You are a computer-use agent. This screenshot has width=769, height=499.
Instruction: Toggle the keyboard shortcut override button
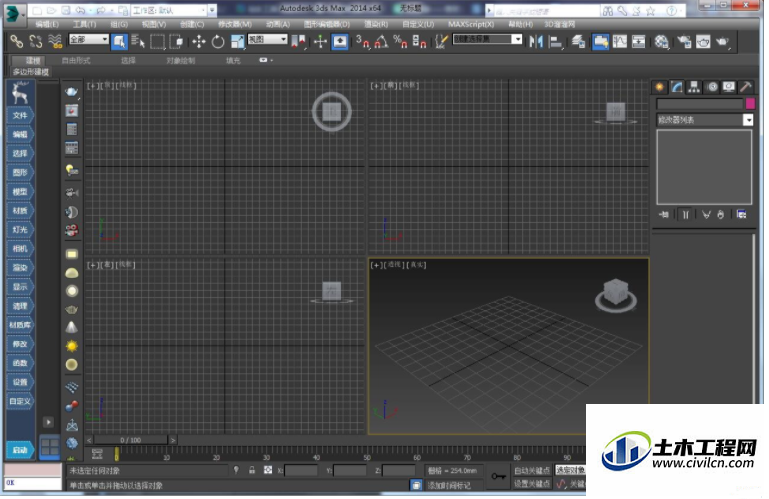(x=340, y=42)
